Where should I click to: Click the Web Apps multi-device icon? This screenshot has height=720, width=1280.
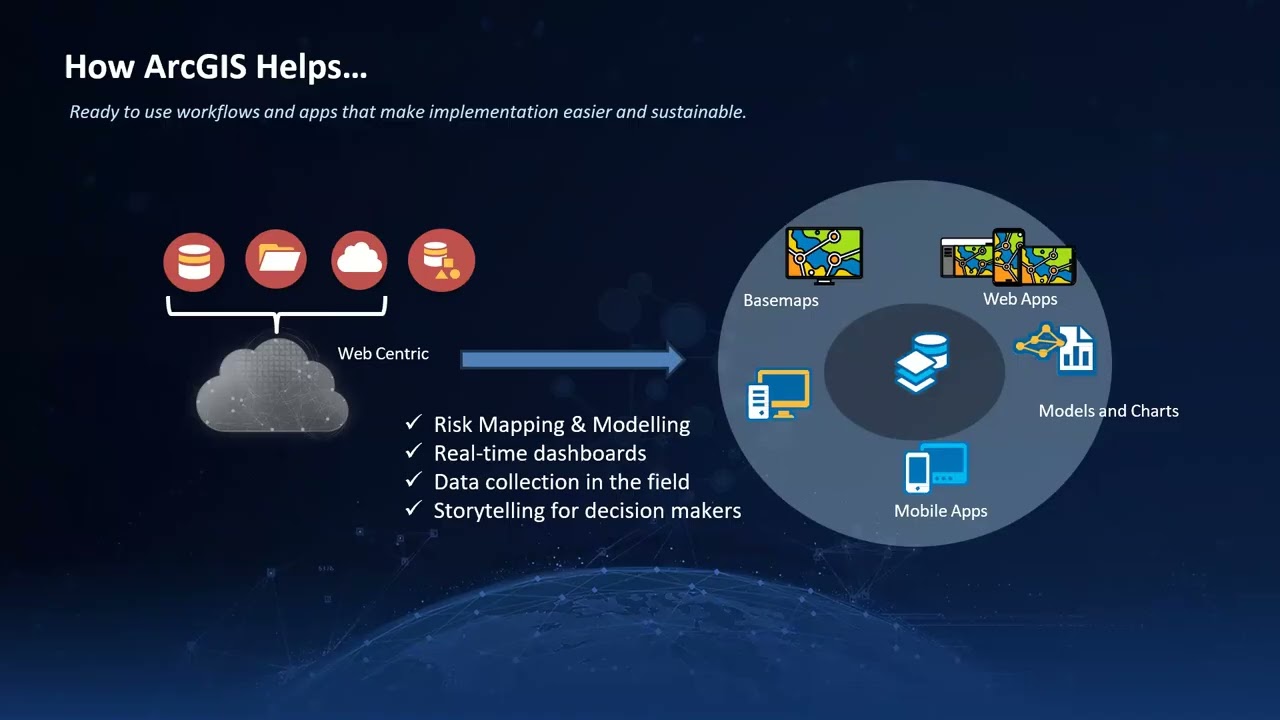1007,258
